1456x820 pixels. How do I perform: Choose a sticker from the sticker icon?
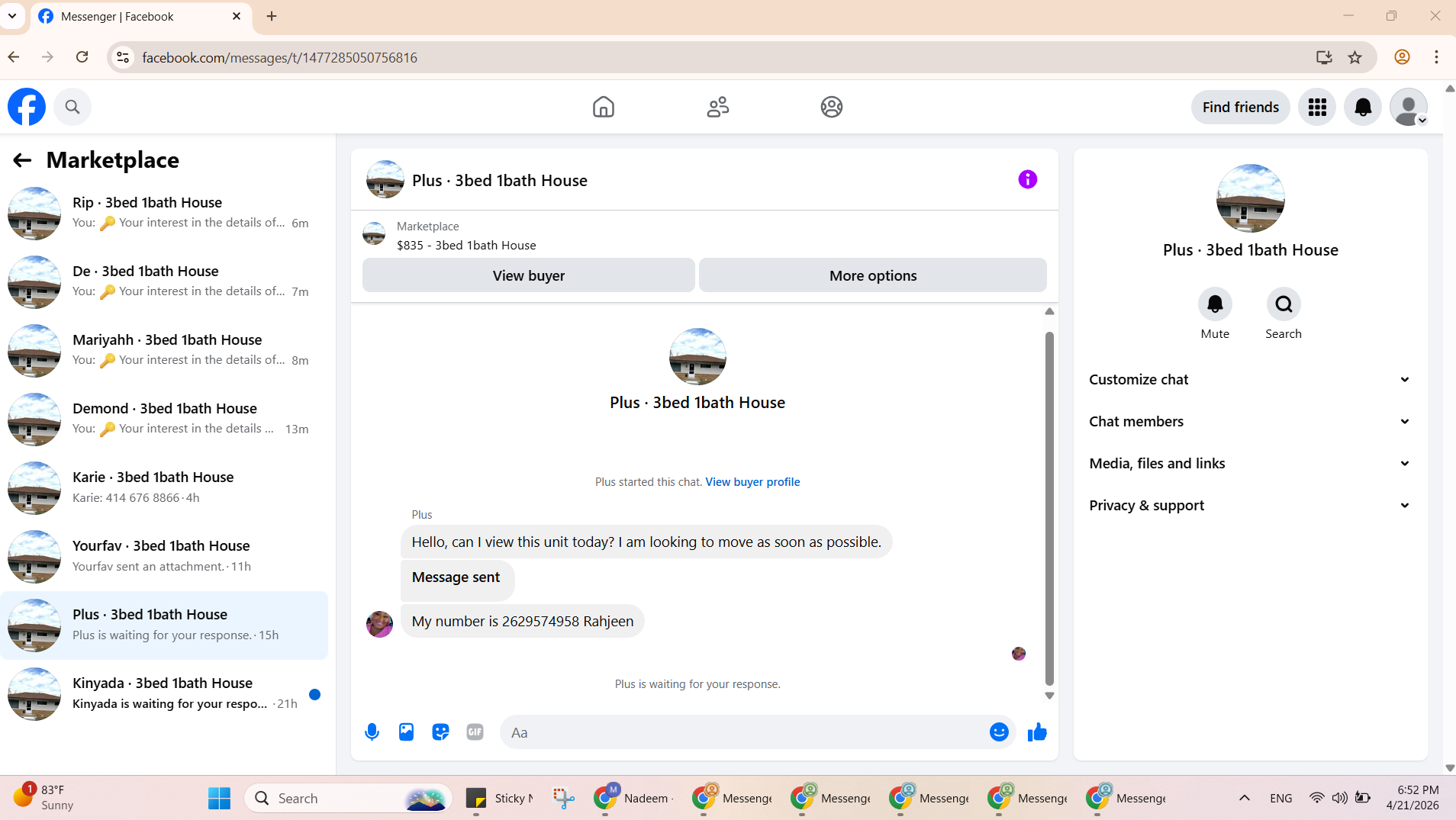440,732
